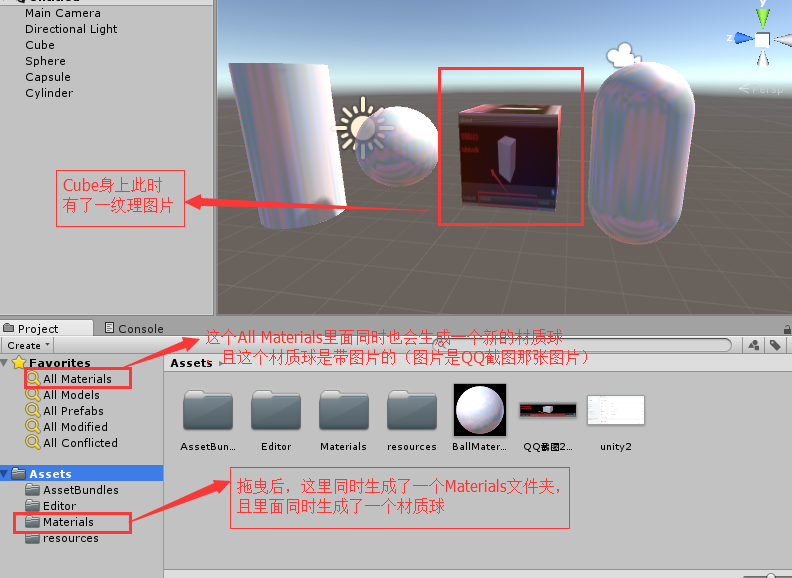Collapse the Favorites section

coord(5,363)
